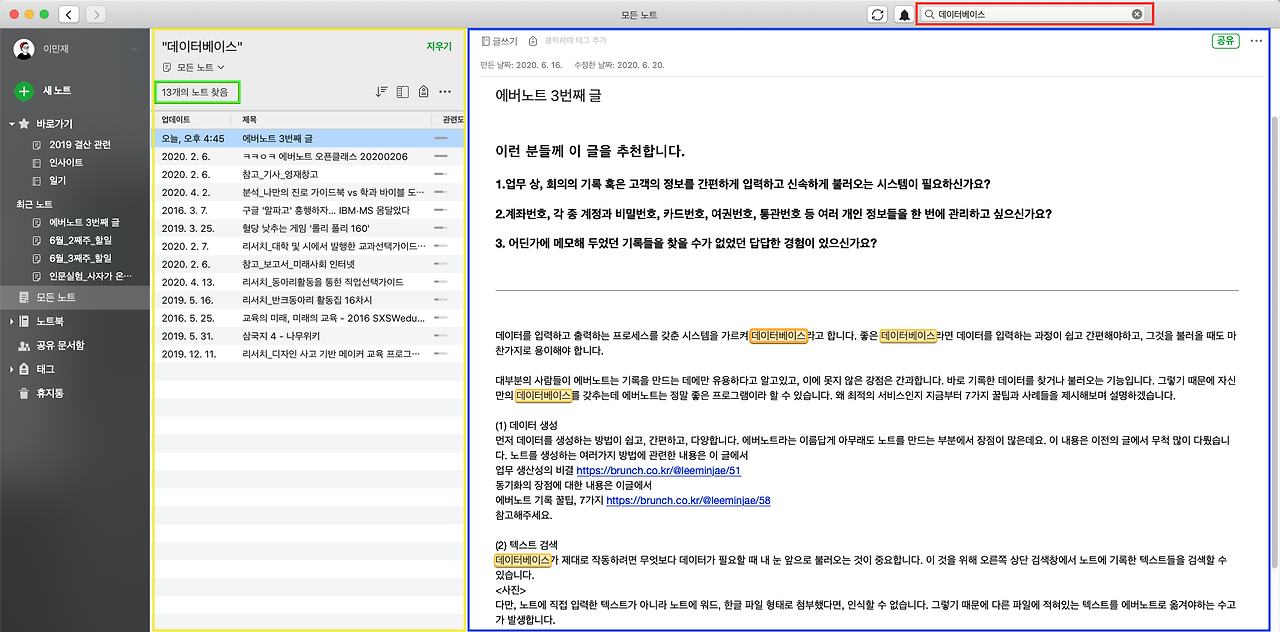Change the note list view layout icon
The height and width of the screenshot is (632, 1280).
pos(402,91)
